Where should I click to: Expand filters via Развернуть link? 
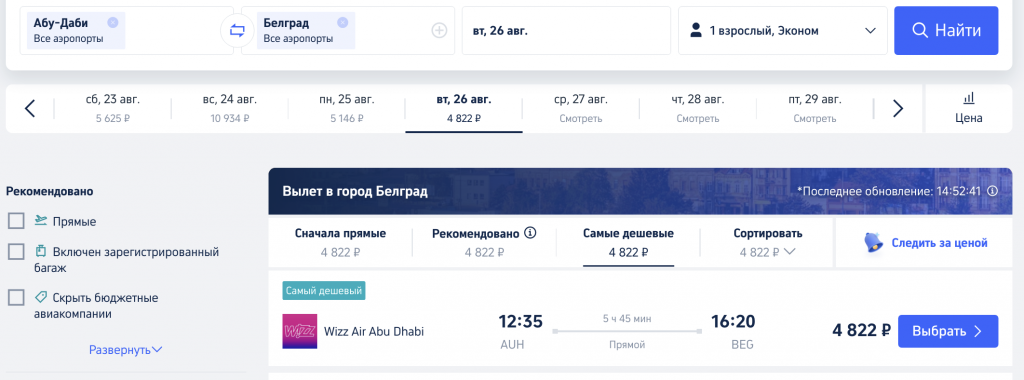click(125, 350)
